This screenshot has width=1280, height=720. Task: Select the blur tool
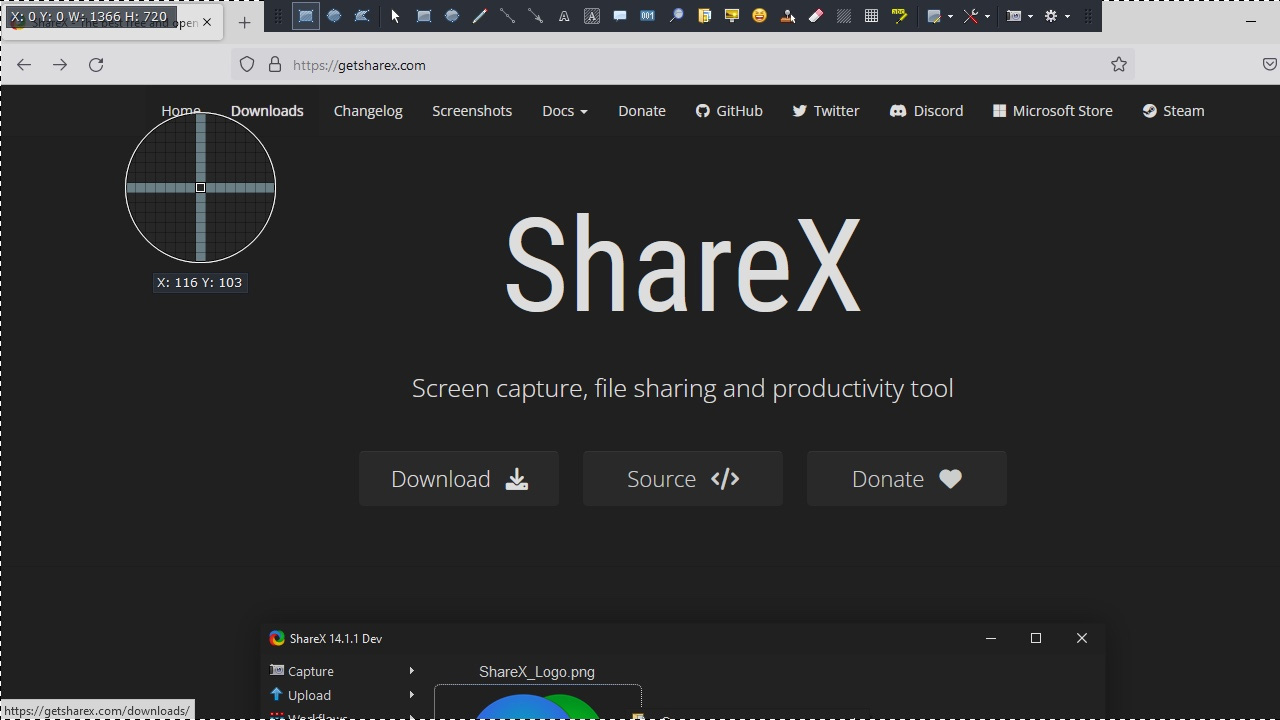tap(844, 16)
